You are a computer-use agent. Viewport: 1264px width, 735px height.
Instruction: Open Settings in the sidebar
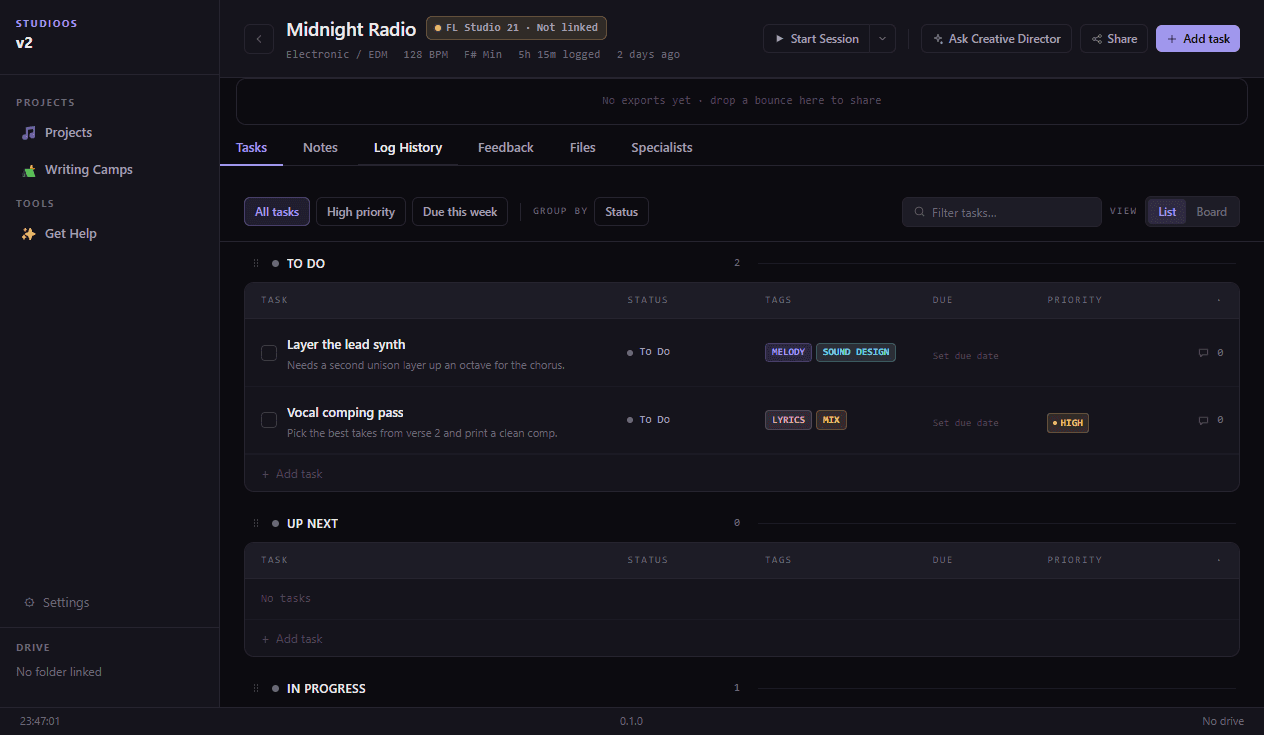(x=109, y=603)
